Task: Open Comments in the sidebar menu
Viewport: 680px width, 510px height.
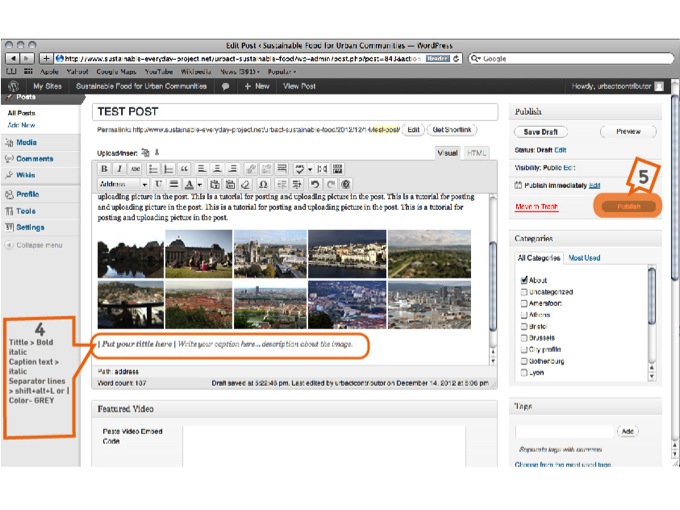Action: click(x=35, y=159)
